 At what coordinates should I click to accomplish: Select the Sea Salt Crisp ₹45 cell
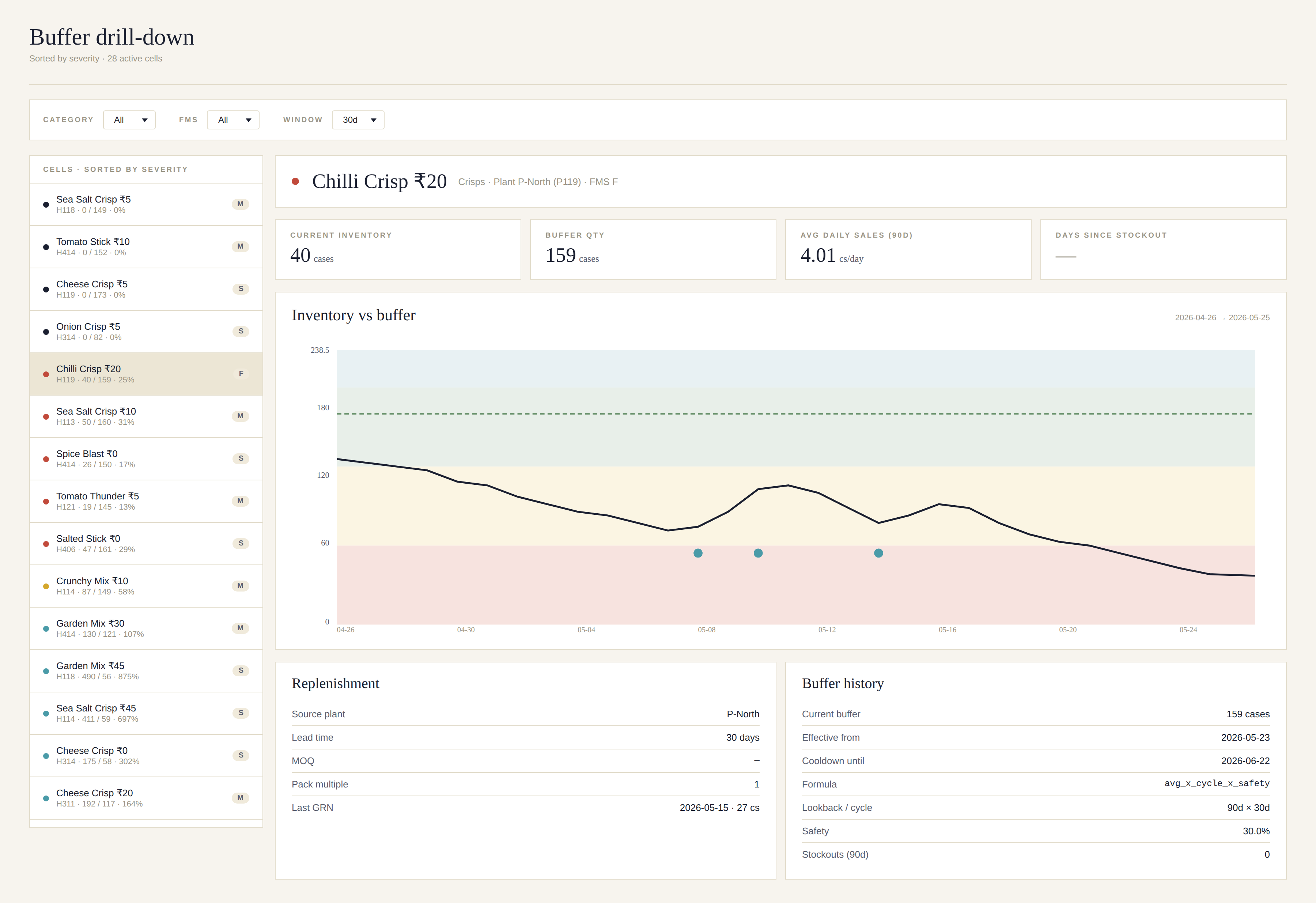[x=146, y=714]
